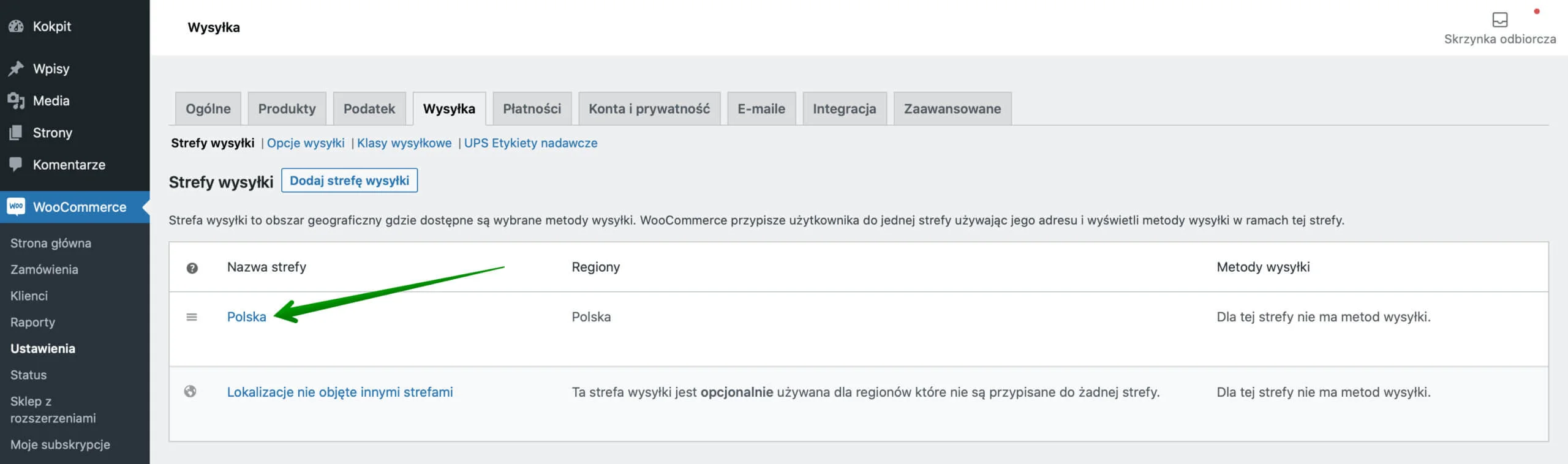This screenshot has width=1568, height=464.
Task: Grab the Polska row drag handle
Action: click(192, 317)
